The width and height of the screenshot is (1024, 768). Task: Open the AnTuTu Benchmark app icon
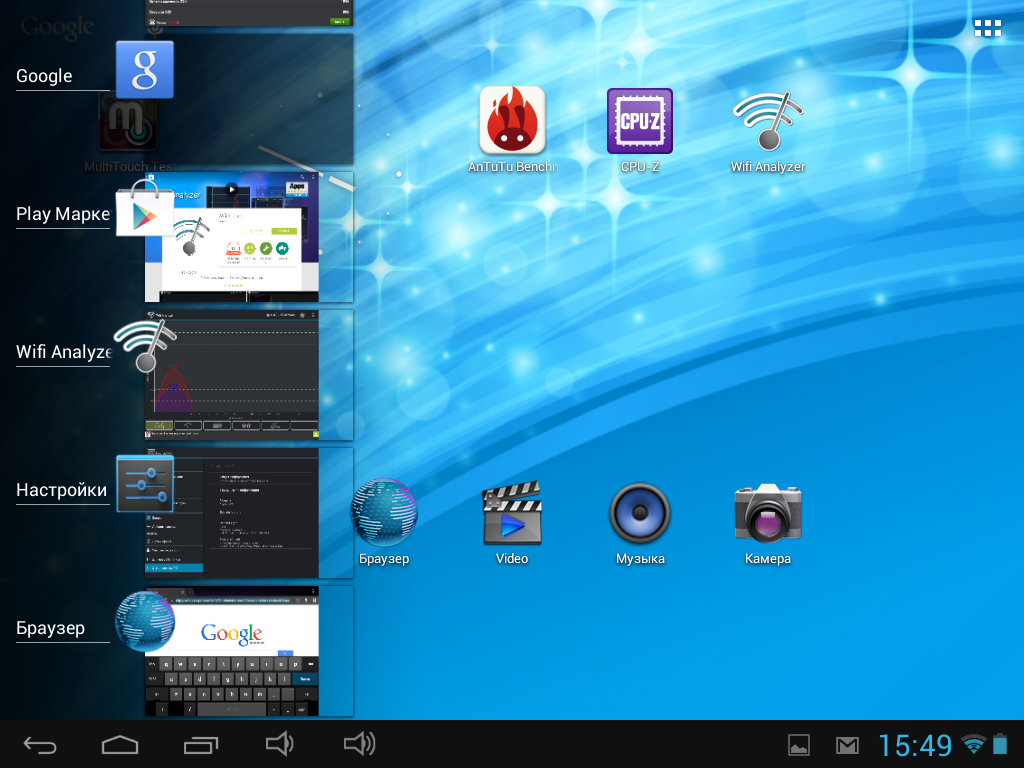(512, 120)
